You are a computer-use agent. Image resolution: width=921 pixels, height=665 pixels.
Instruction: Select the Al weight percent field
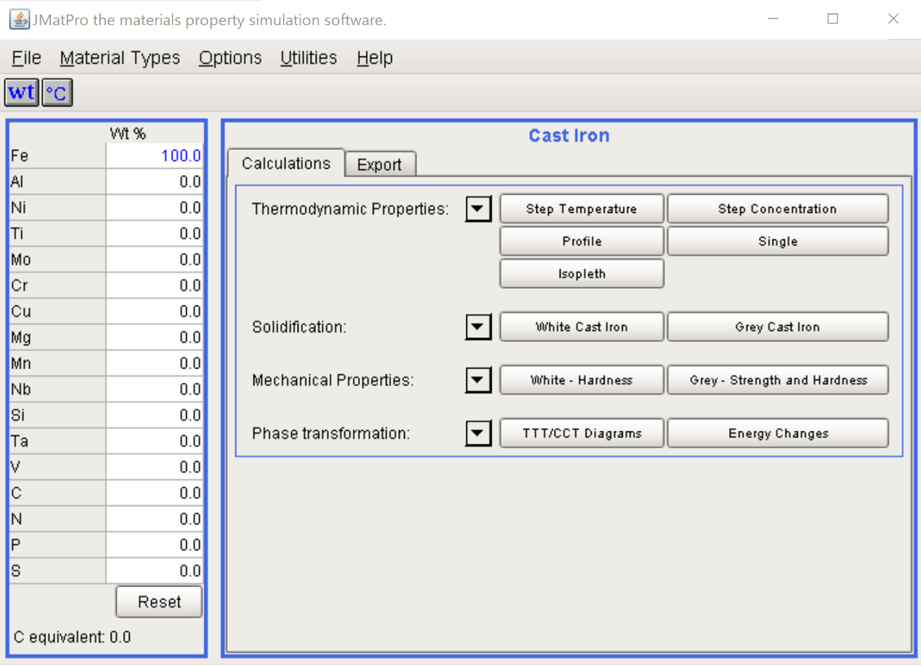point(154,182)
